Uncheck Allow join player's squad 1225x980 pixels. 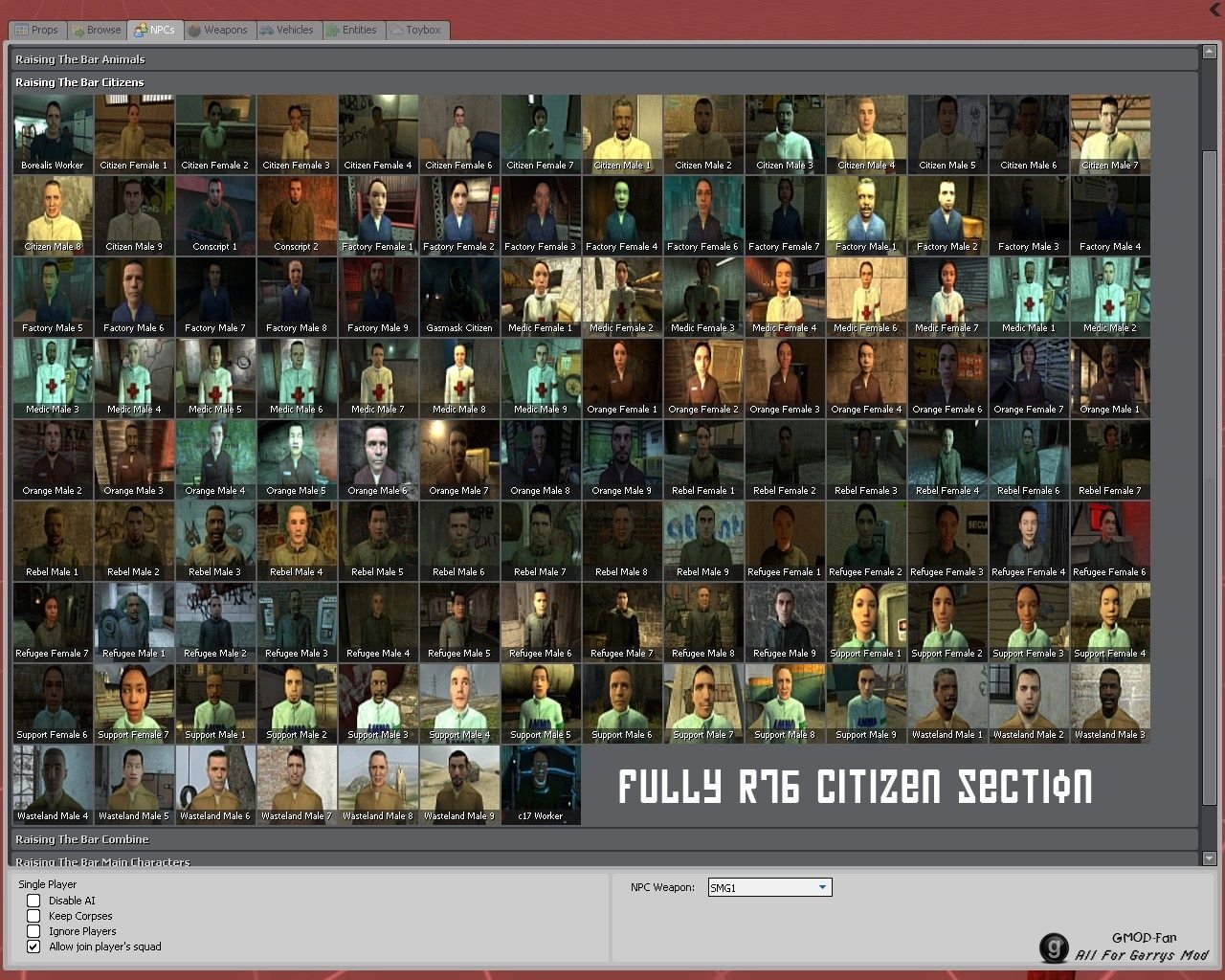33,947
